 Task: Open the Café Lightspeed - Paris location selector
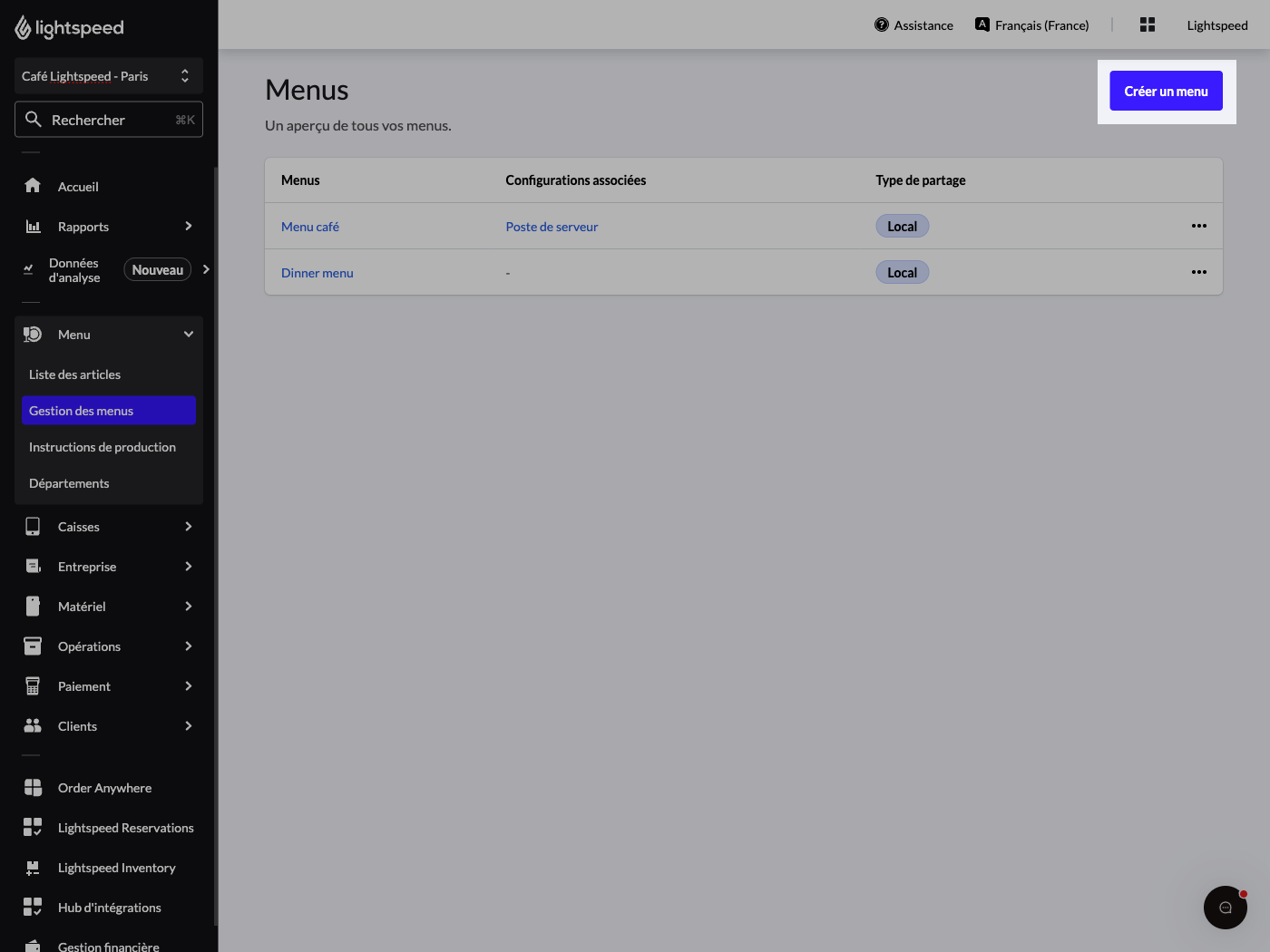pyautogui.click(x=109, y=76)
